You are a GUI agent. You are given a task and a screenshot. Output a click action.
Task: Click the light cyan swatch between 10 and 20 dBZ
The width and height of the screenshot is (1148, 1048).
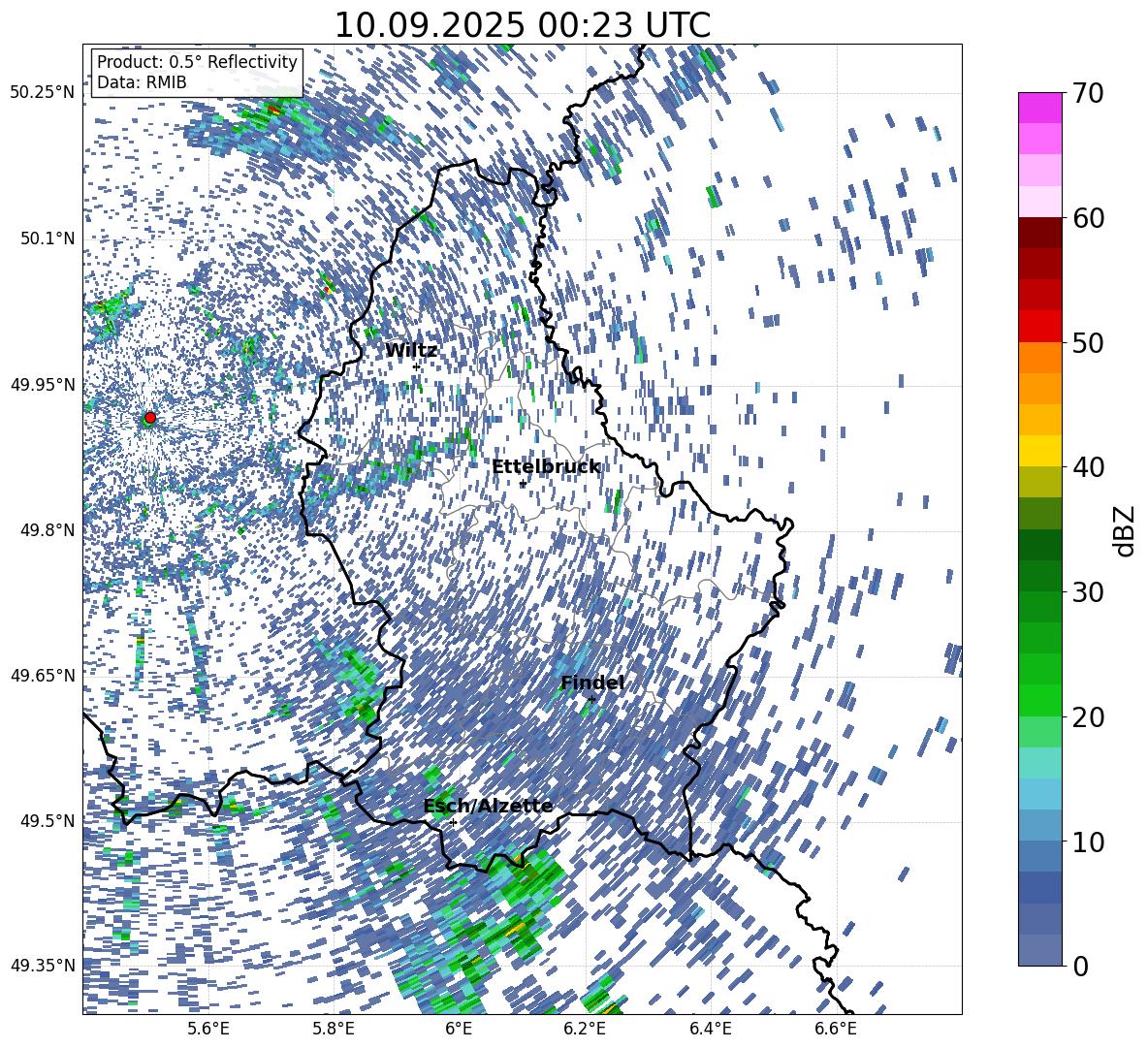tap(1040, 763)
